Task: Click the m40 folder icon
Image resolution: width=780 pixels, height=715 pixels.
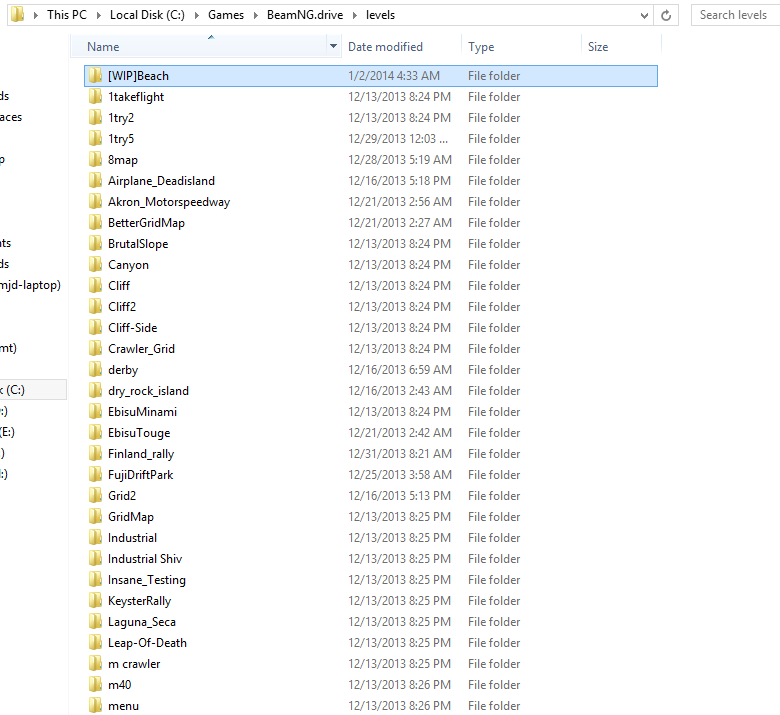Action: click(x=96, y=685)
